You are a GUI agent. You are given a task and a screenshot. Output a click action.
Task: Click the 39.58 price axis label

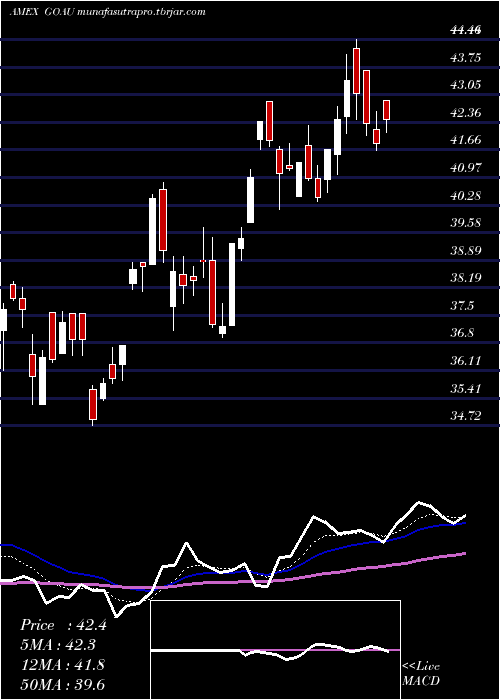pyautogui.click(x=466, y=223)
